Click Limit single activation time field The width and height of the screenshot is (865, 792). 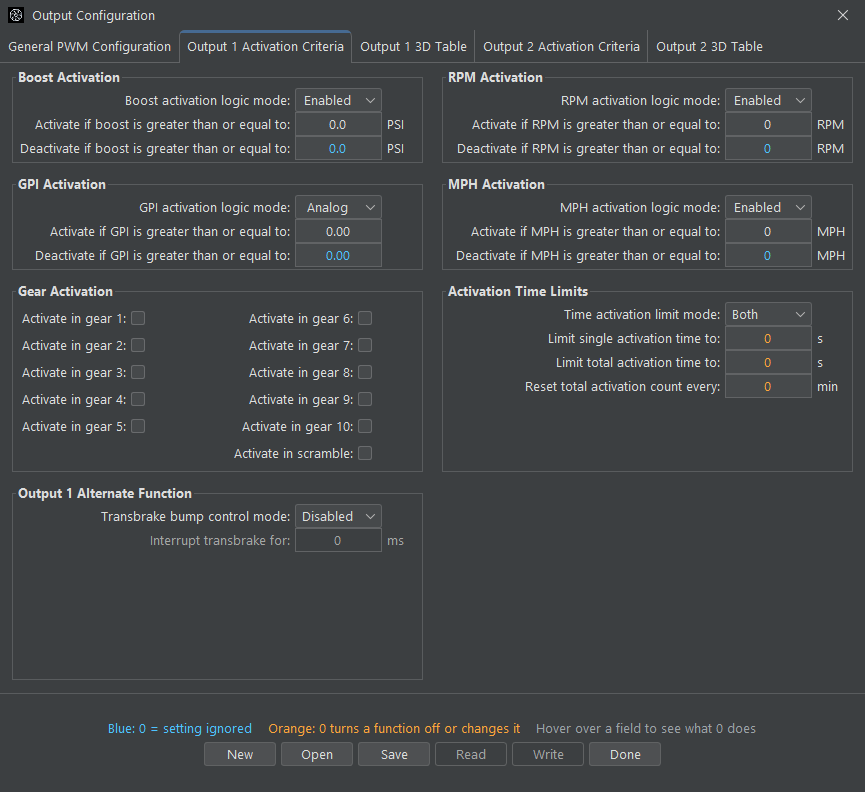coord(768,339)
